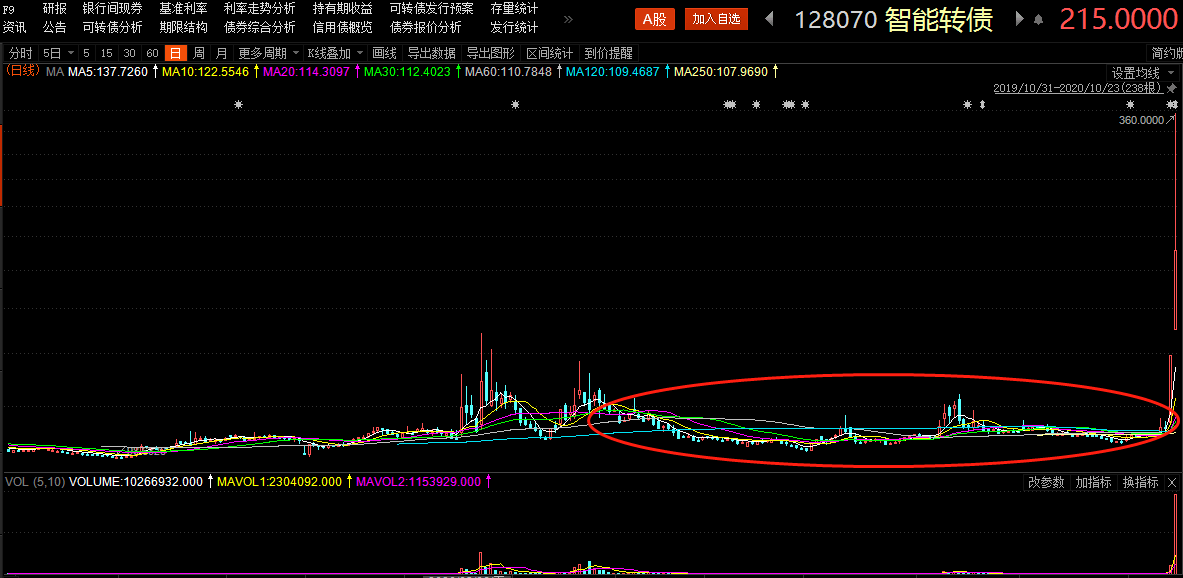Select the 60-minute chart period
The image size is (1183, 578).
151,53
